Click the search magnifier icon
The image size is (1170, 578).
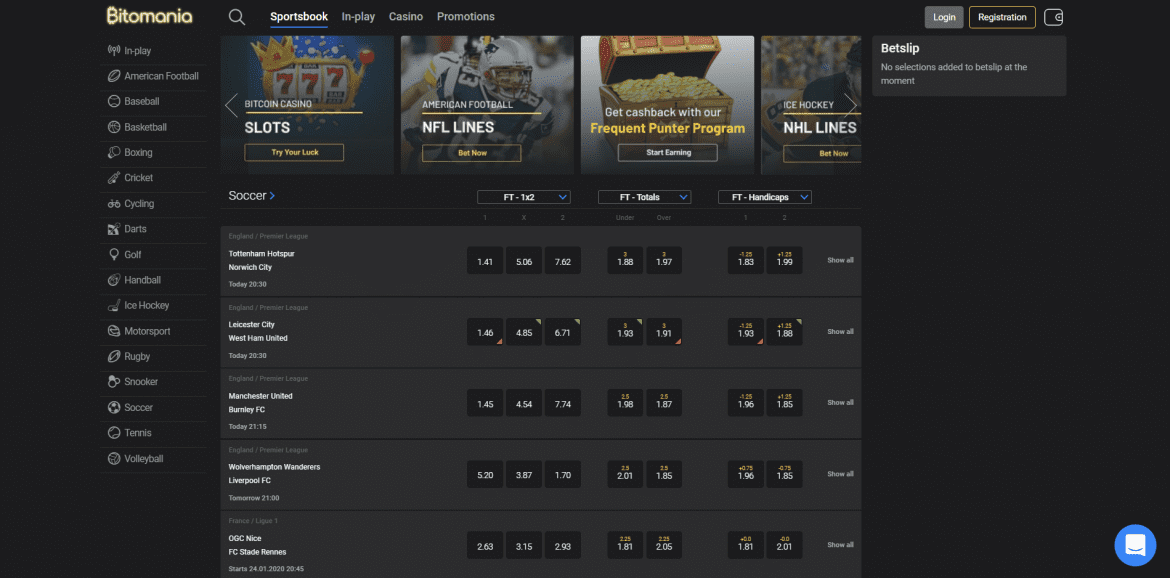point(236,17)
